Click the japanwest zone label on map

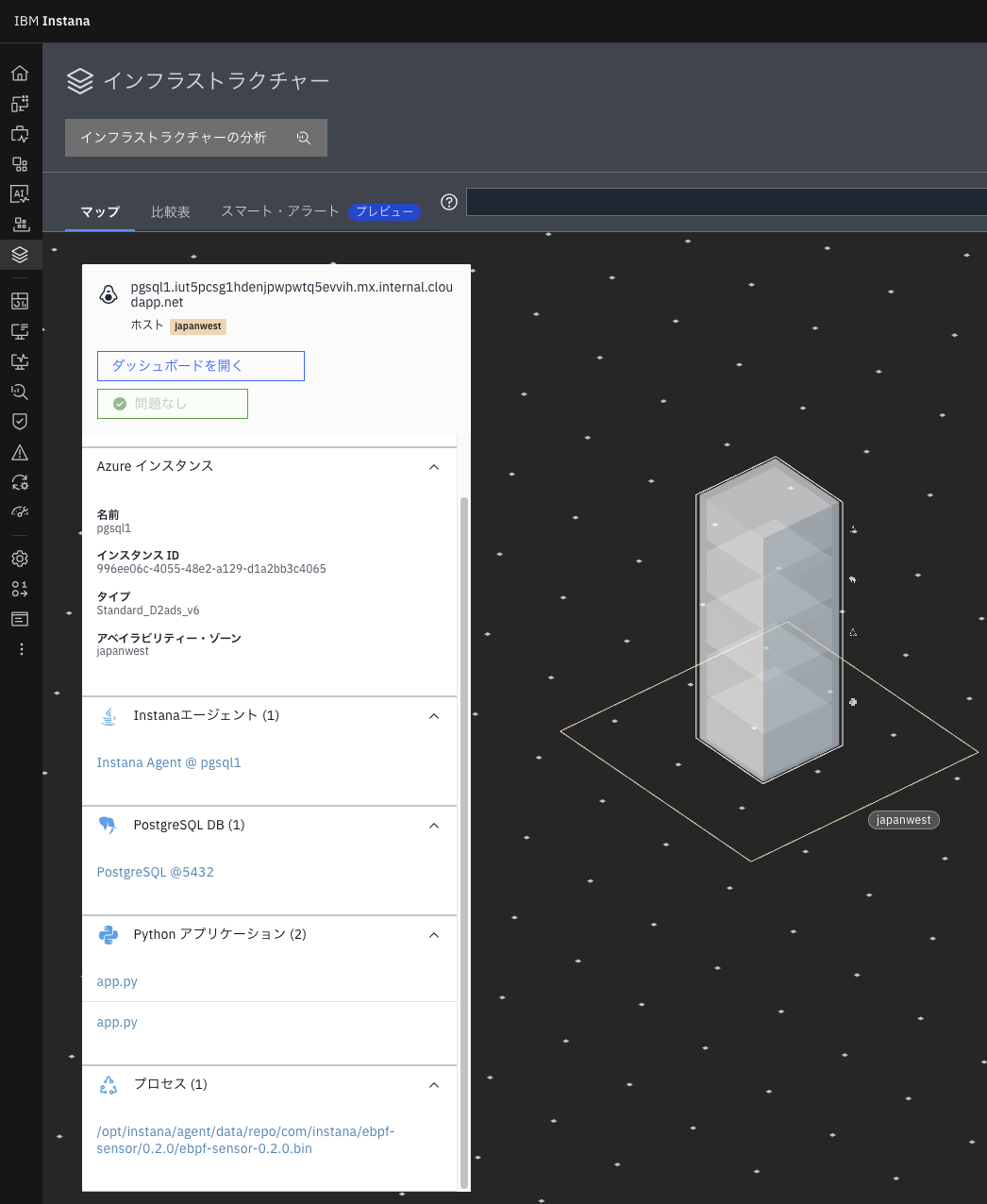904,820
